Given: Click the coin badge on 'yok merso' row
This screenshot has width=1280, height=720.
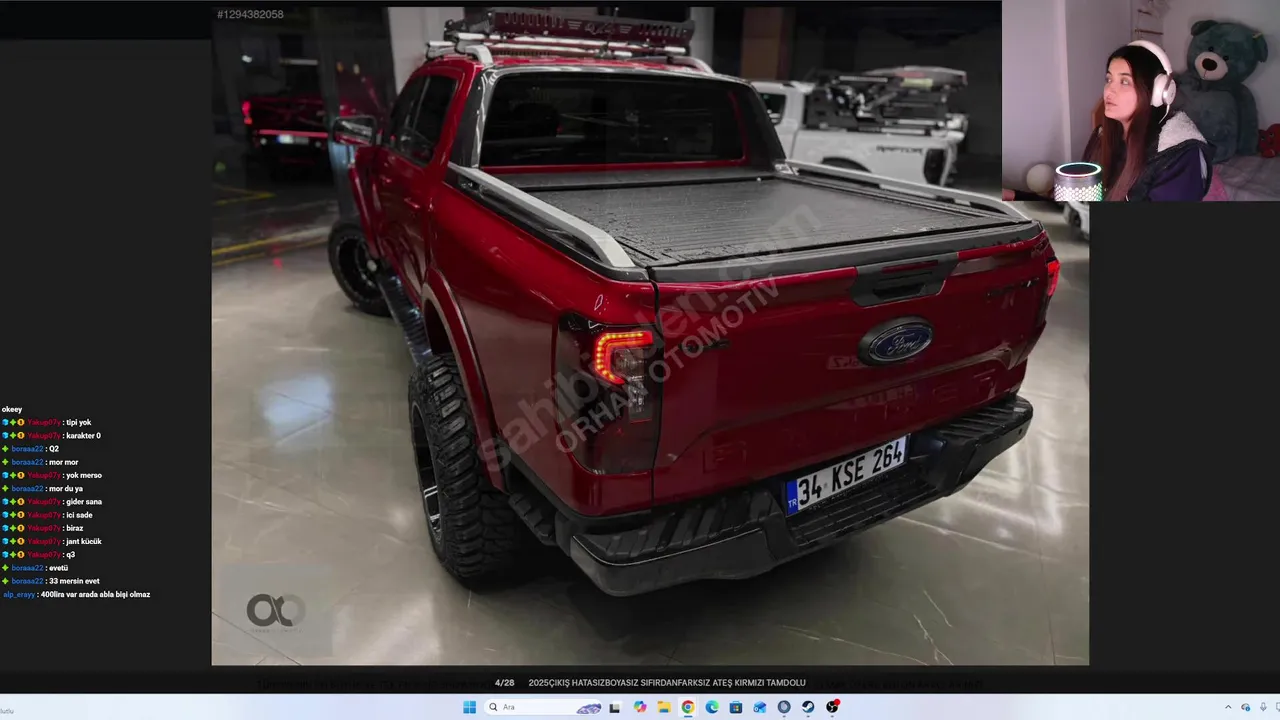Looking at the screenshot, I should (x=21, y=476).
